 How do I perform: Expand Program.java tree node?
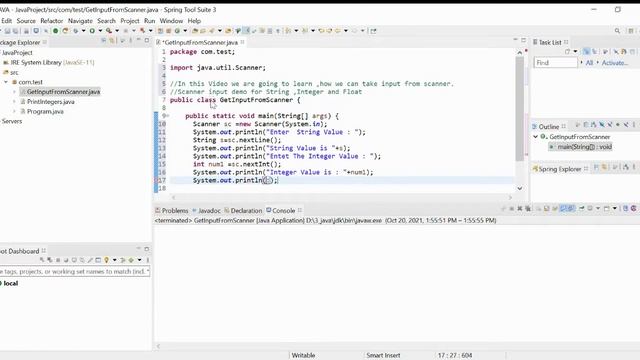(x=14, y=111)
